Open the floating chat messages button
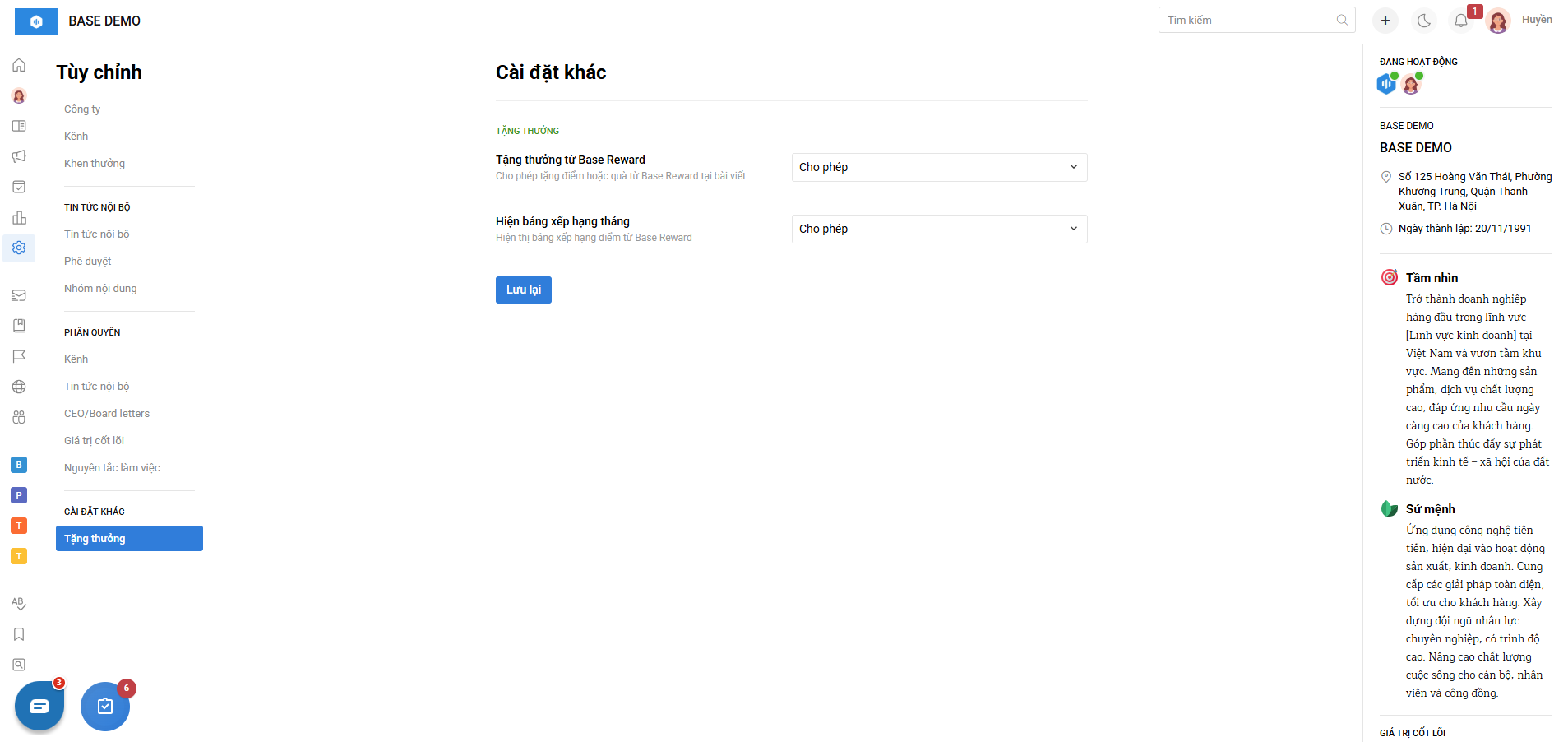 (x=39, y=706)
